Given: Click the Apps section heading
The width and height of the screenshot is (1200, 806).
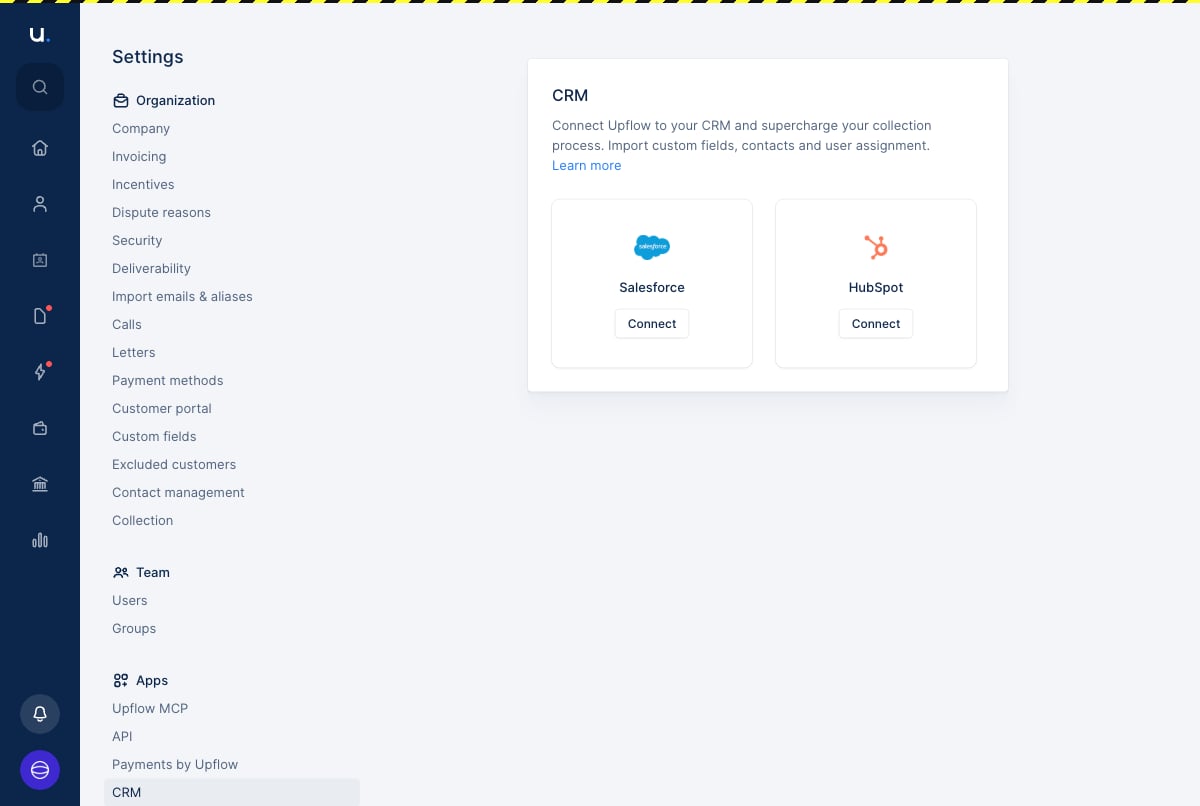Looking at the screenshot, I should pyautogui.click(x=152, y=680).
